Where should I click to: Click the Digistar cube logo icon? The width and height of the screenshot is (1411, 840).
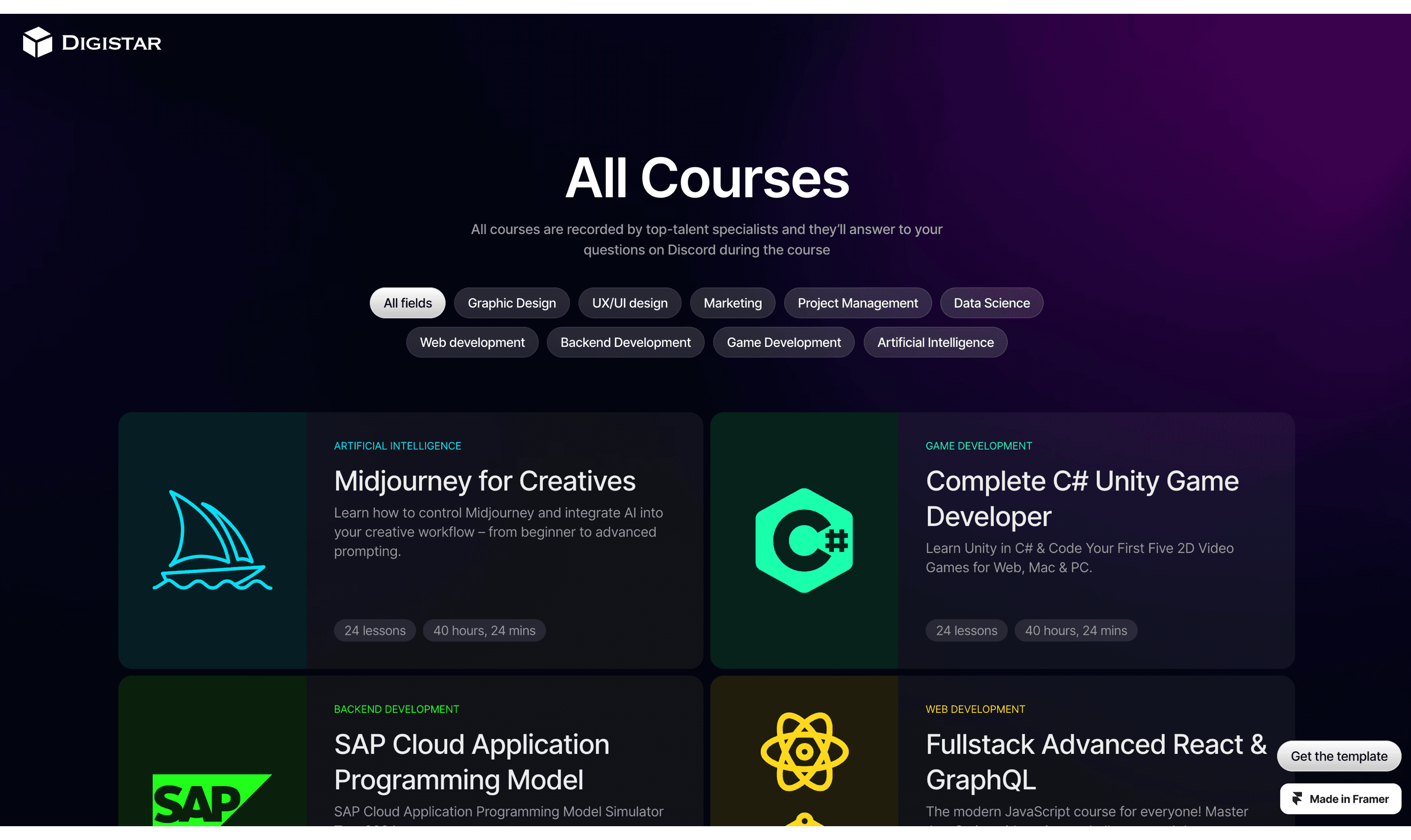tap(37, 42)
